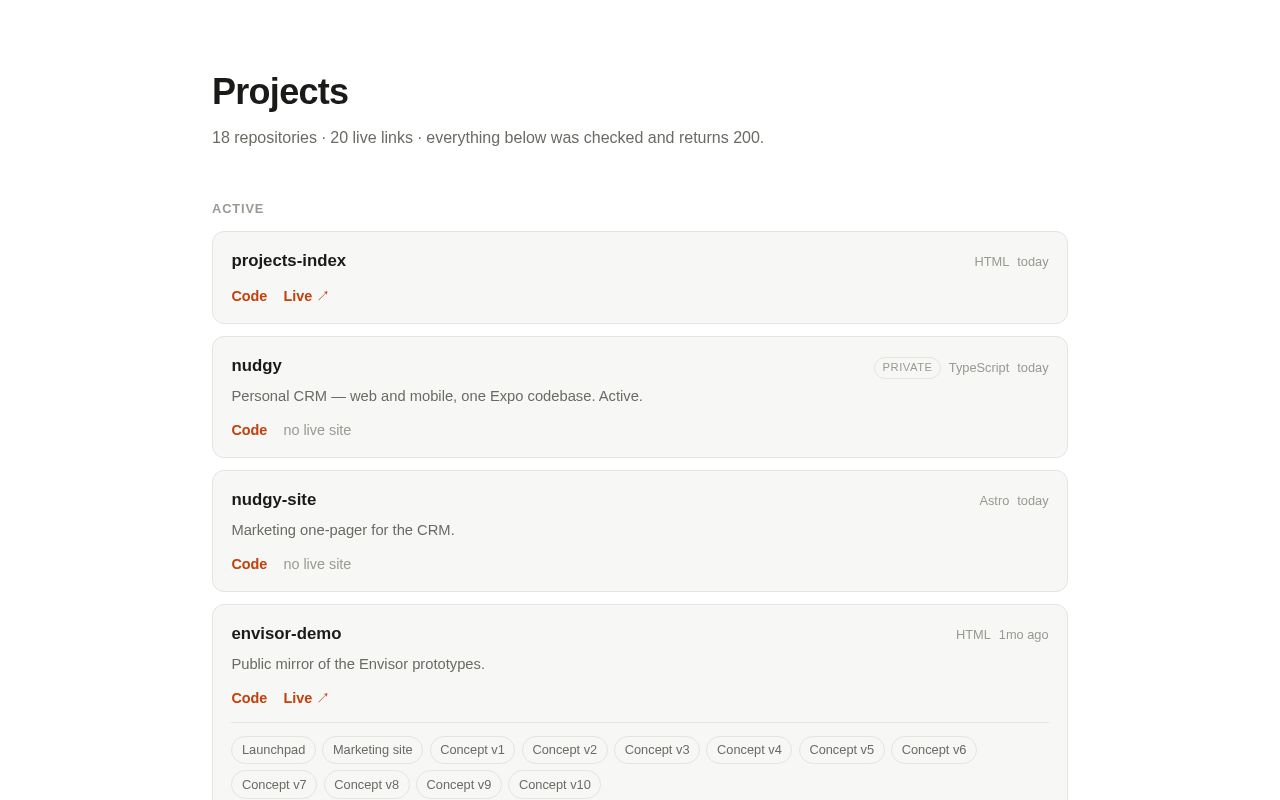Open the Concept v9 chip
1280x800 pixels.
pos(459,784)
